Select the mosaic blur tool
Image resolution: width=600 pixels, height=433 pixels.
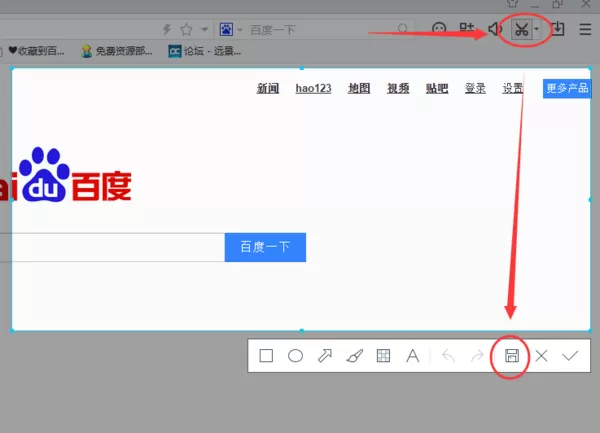point(383,356)
